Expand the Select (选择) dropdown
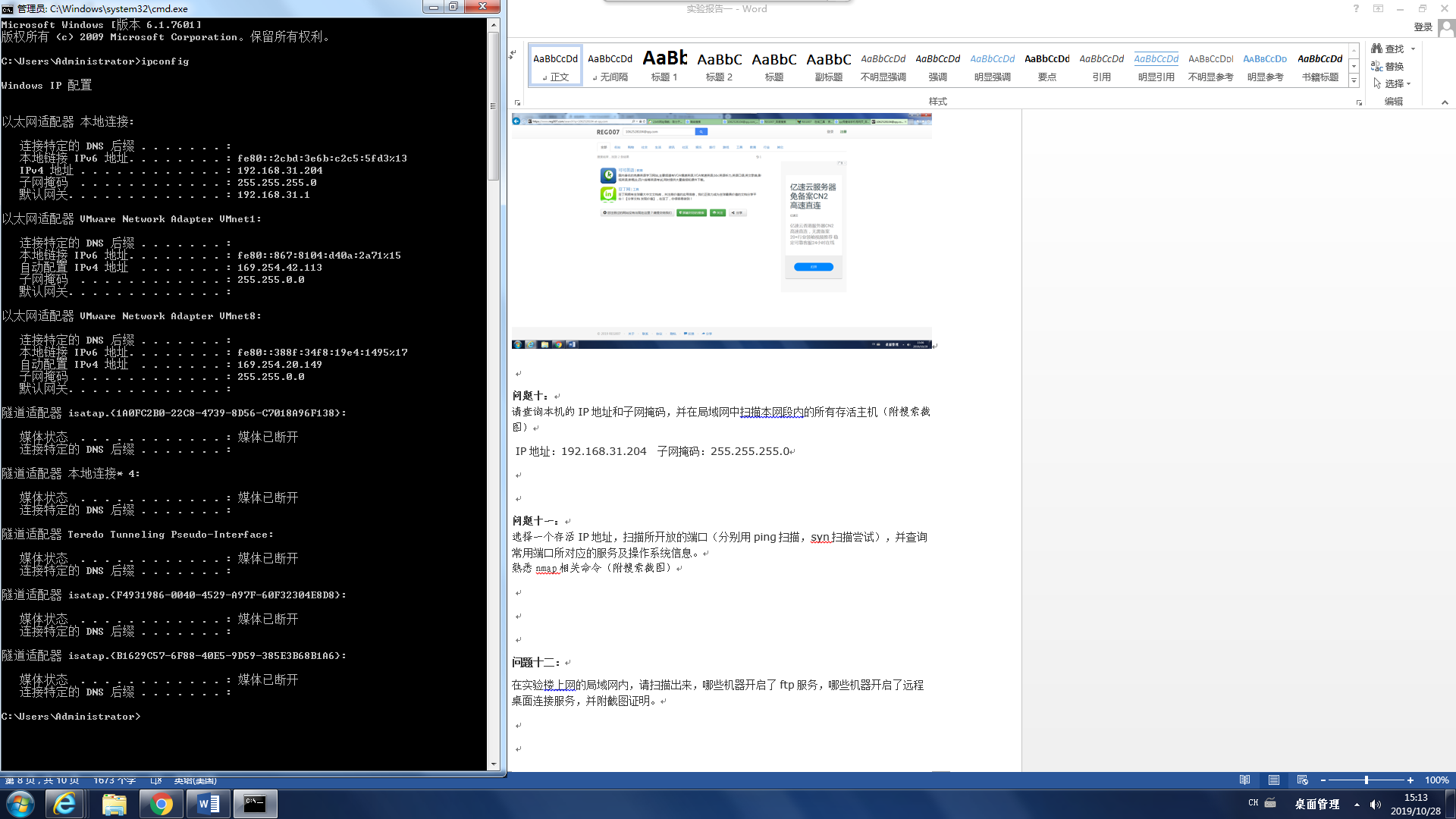The width and height of the screenshot is (1456, 819). click(x=1408, y=83)
